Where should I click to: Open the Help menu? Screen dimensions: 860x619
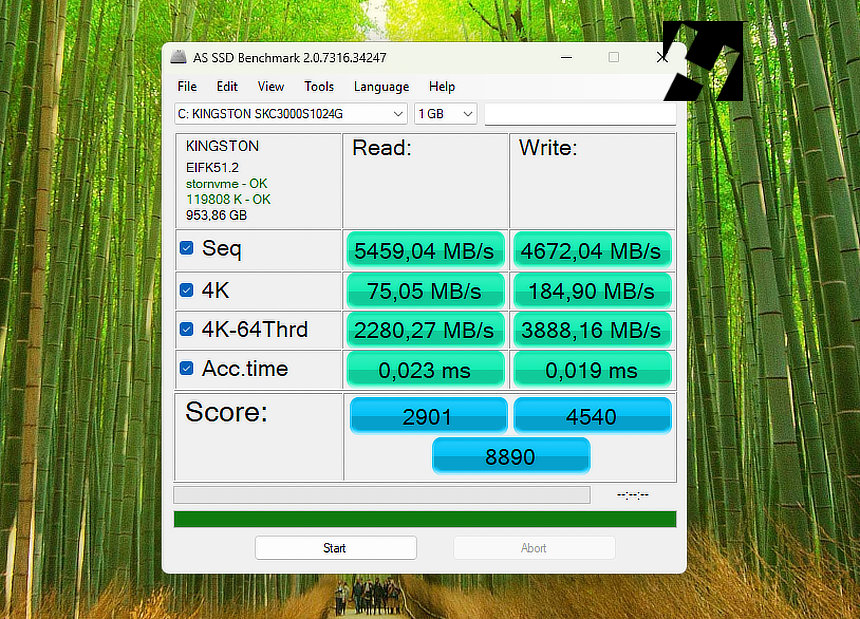click(442, 87)
